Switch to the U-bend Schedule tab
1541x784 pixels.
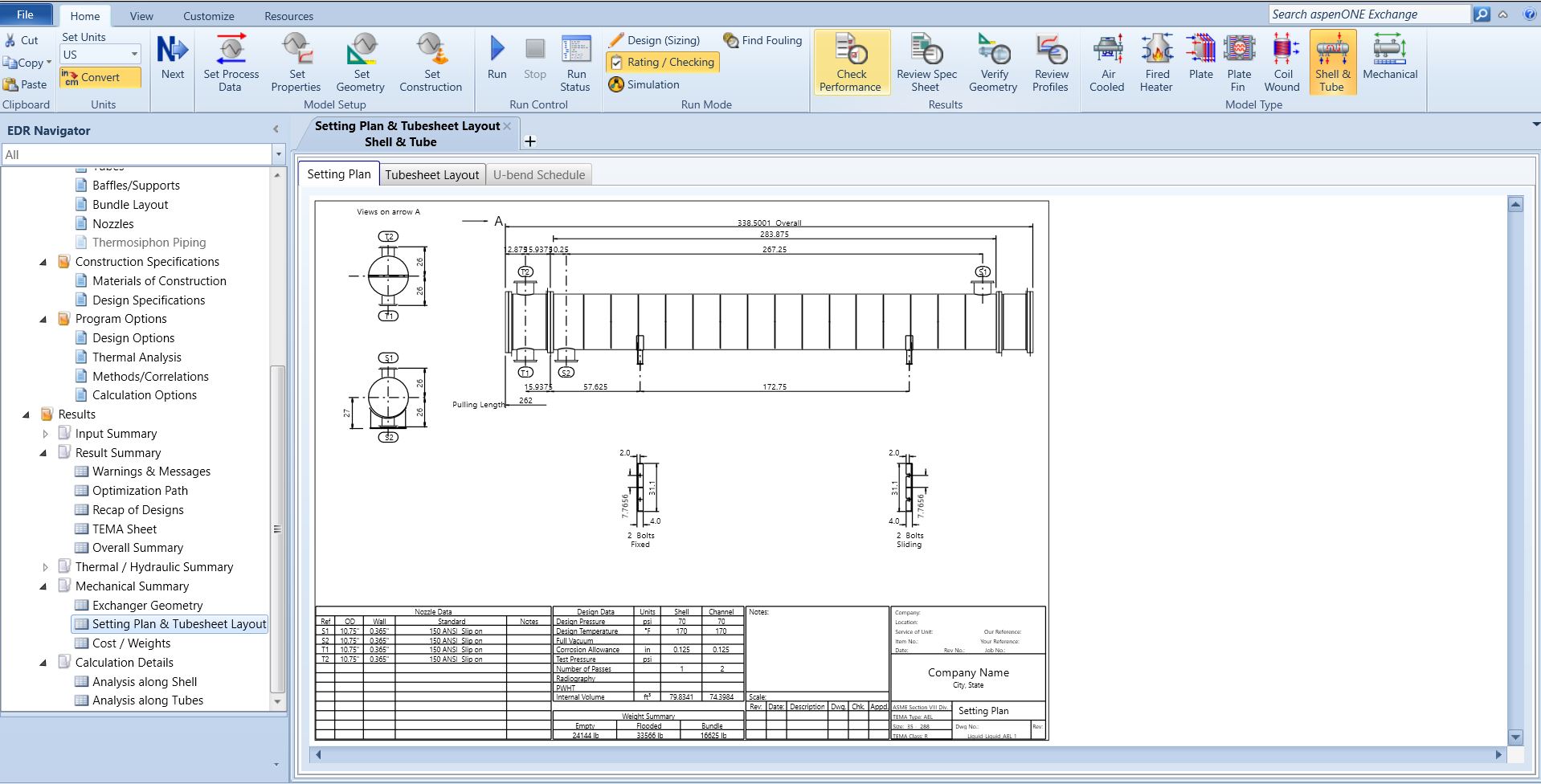point(539,174)
